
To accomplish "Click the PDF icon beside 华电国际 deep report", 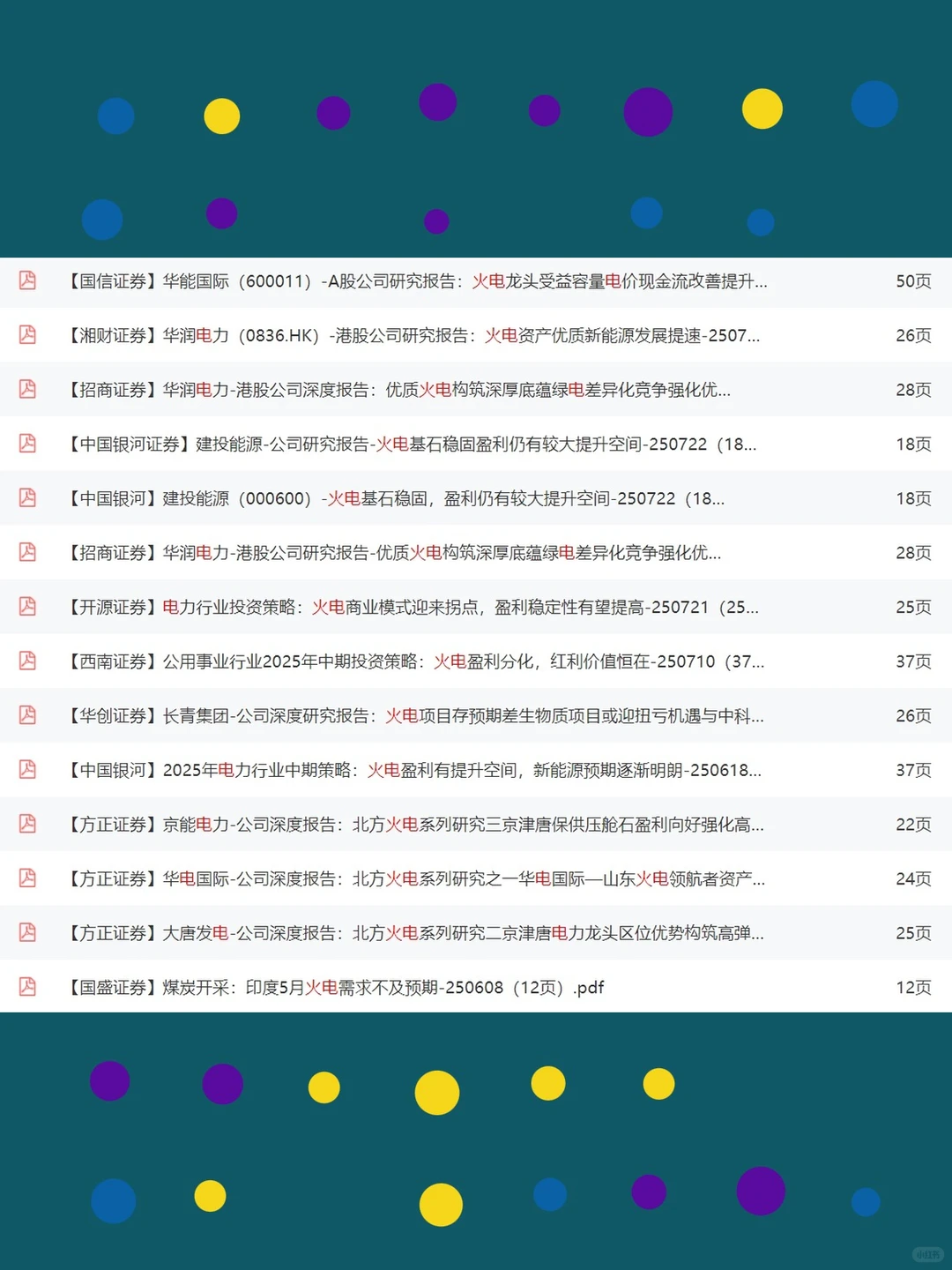I will coord(27,879).
